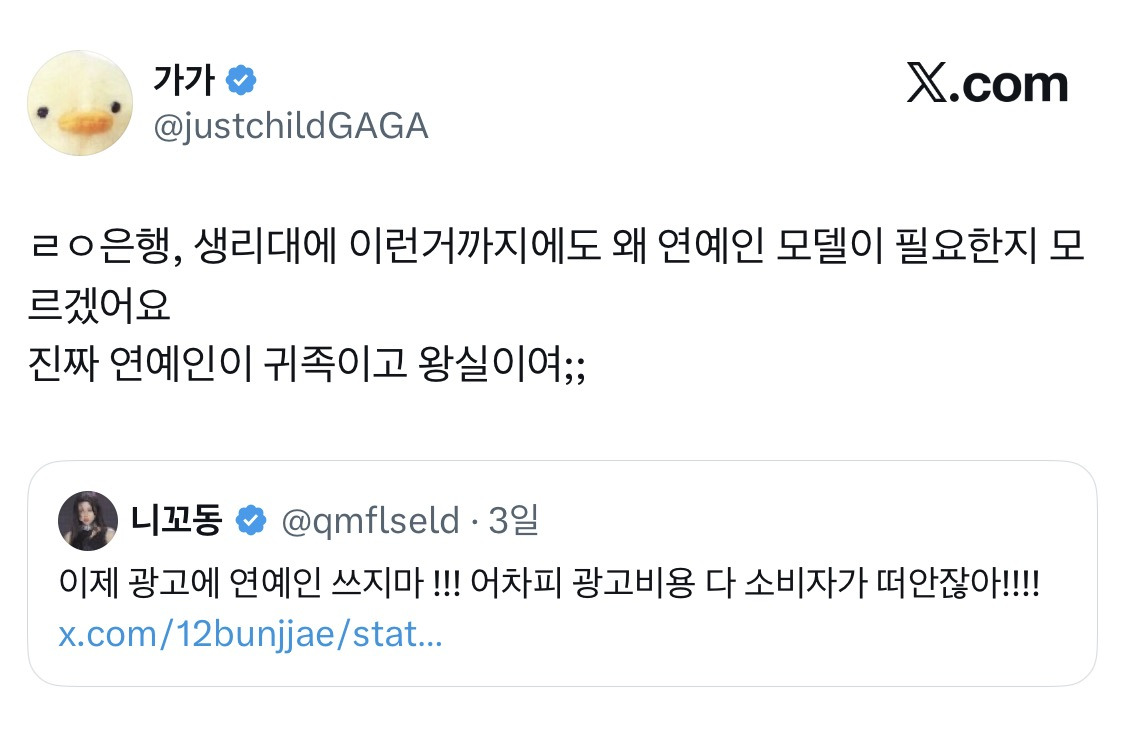Open 니꼬동's small profile picture
Screen dimensions: 1125x736
(86, 521)
